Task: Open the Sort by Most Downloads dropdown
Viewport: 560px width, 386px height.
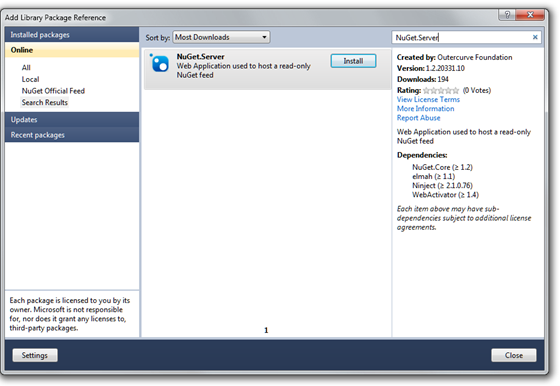Action: [221, 37]
